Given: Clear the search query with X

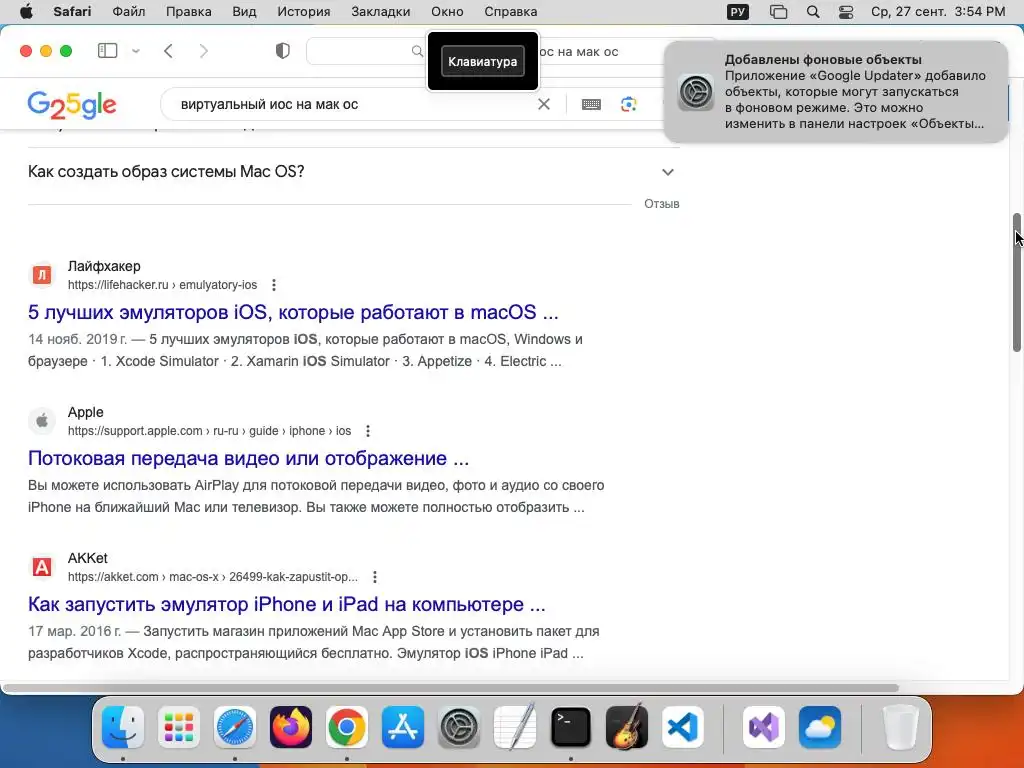Looking at the screenshot, I should (543, 104).
